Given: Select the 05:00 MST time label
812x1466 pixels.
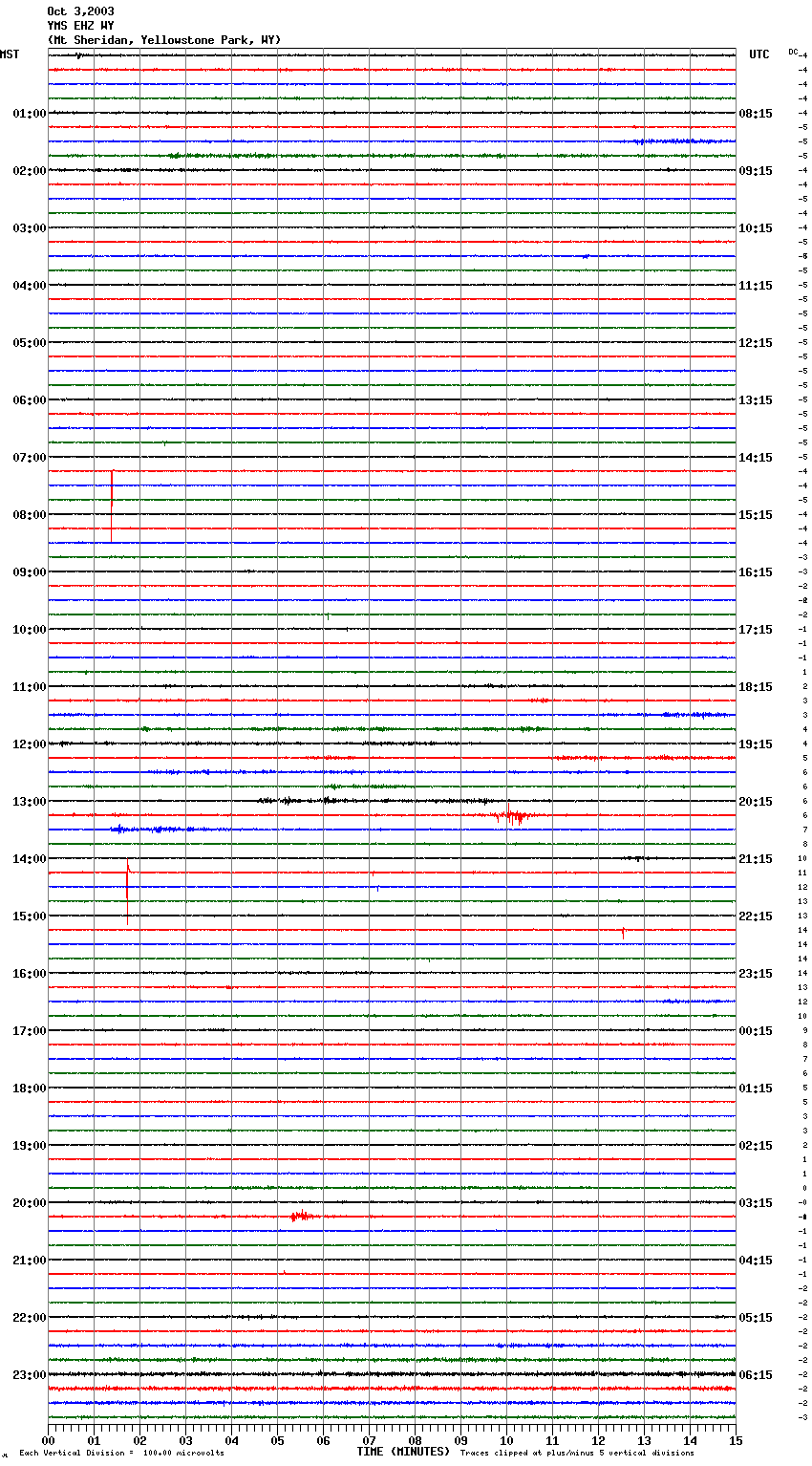Looking at the screenshot, I should click(x=30, y=343).
